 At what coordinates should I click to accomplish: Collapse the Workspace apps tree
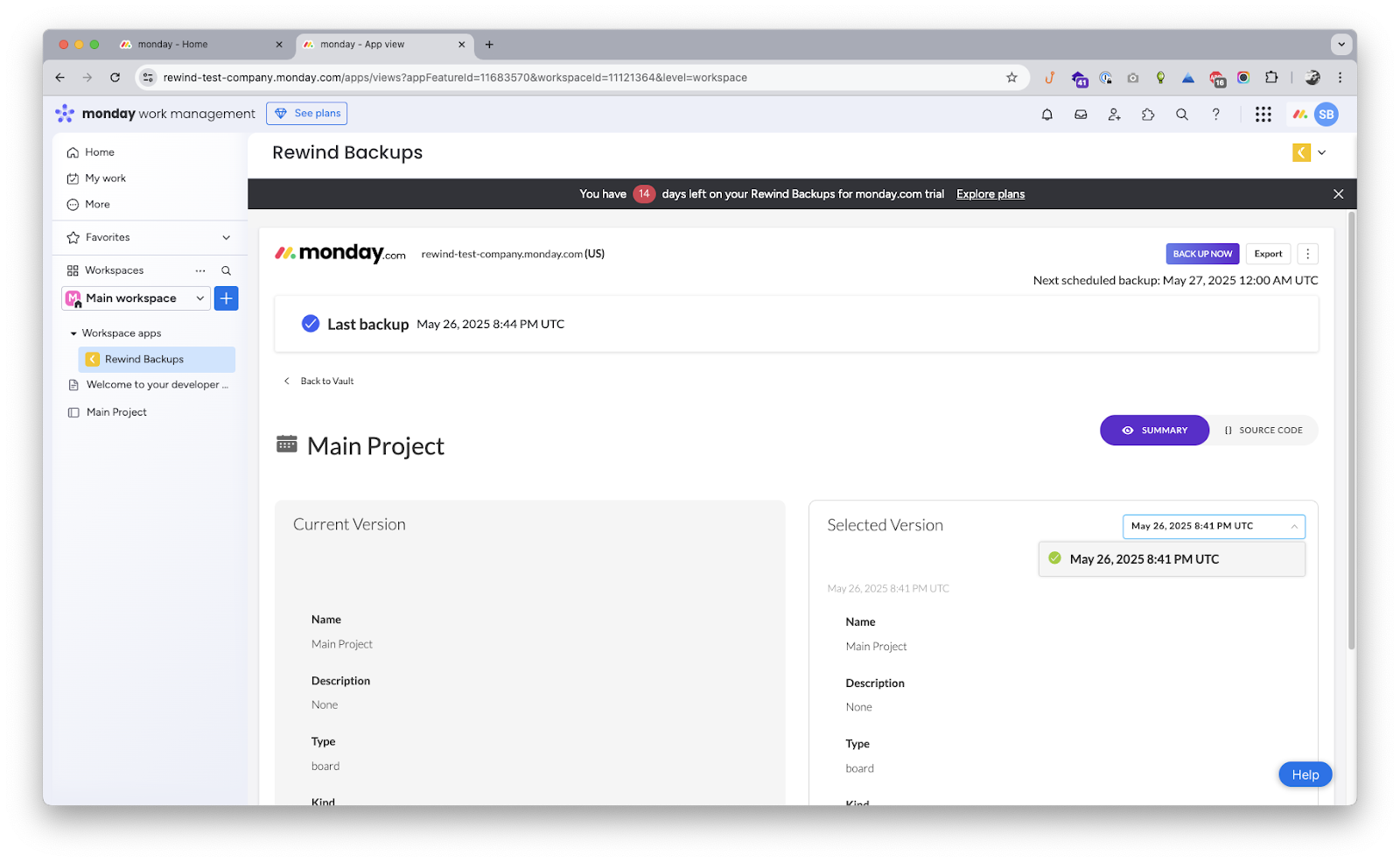tap(73, 333)
